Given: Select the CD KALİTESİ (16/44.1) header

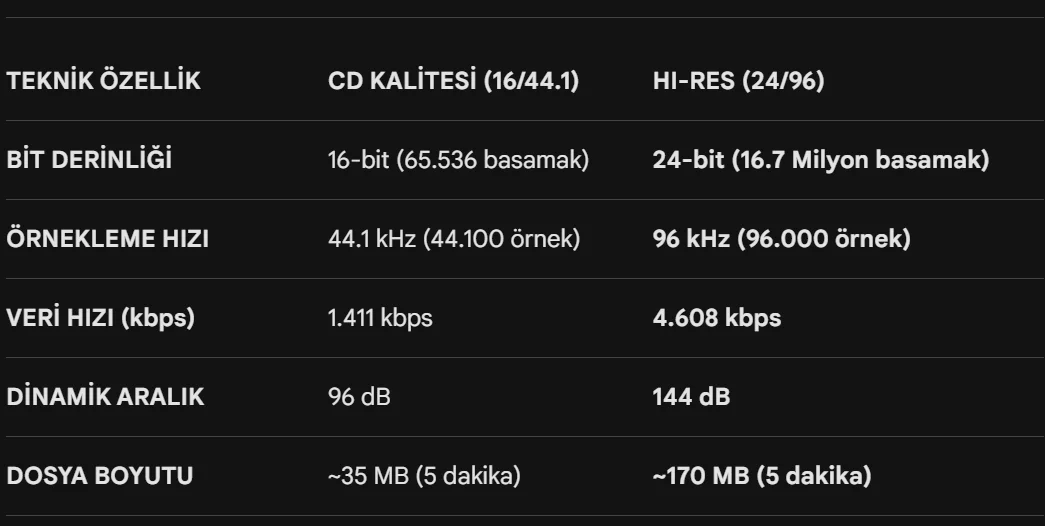Looking at the screenshot, I should [453, 81].
